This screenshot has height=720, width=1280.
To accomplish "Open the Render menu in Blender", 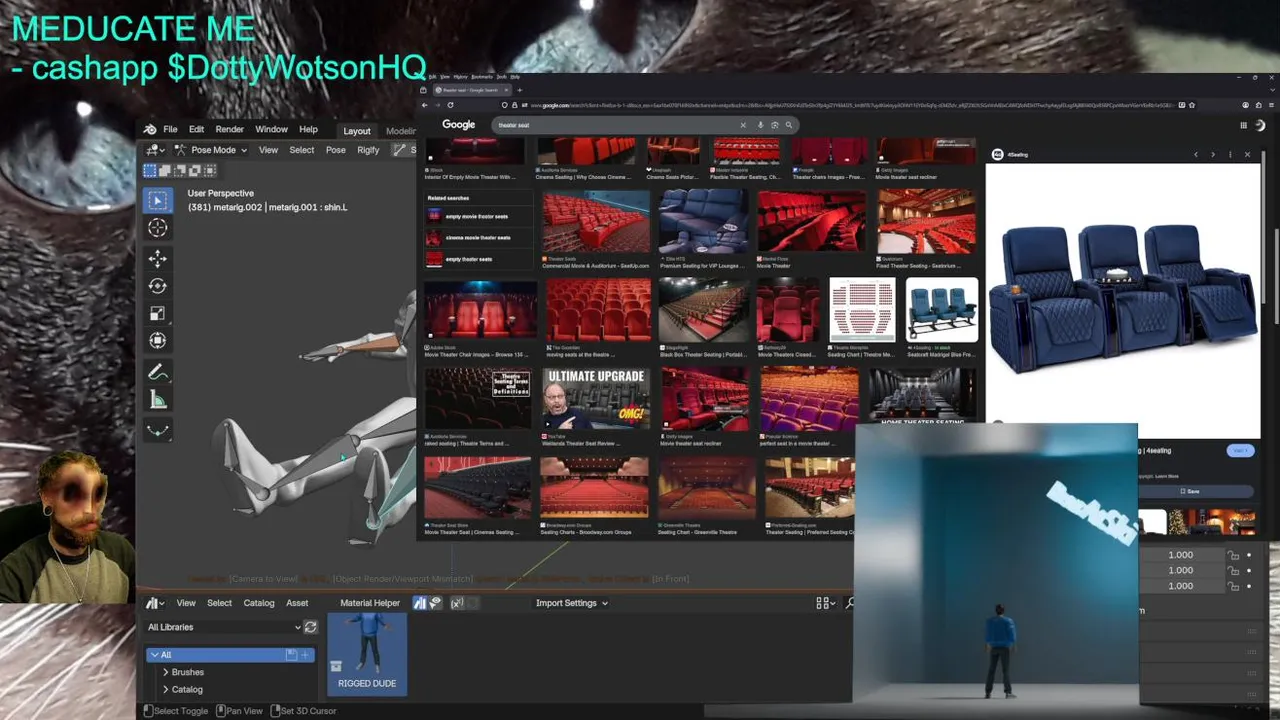I will pos(229,129).
